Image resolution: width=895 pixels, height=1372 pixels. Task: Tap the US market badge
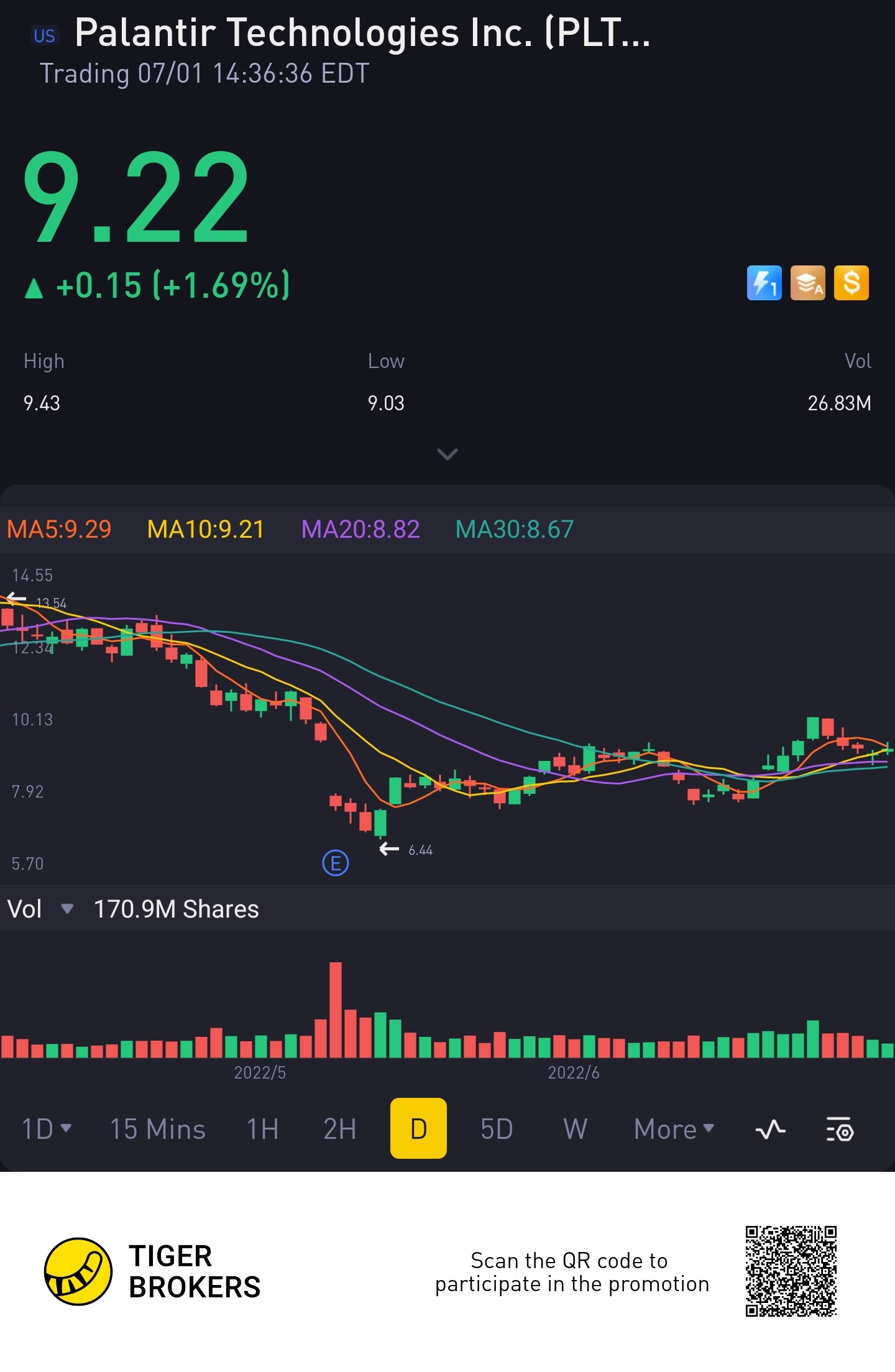pos(45,36)
